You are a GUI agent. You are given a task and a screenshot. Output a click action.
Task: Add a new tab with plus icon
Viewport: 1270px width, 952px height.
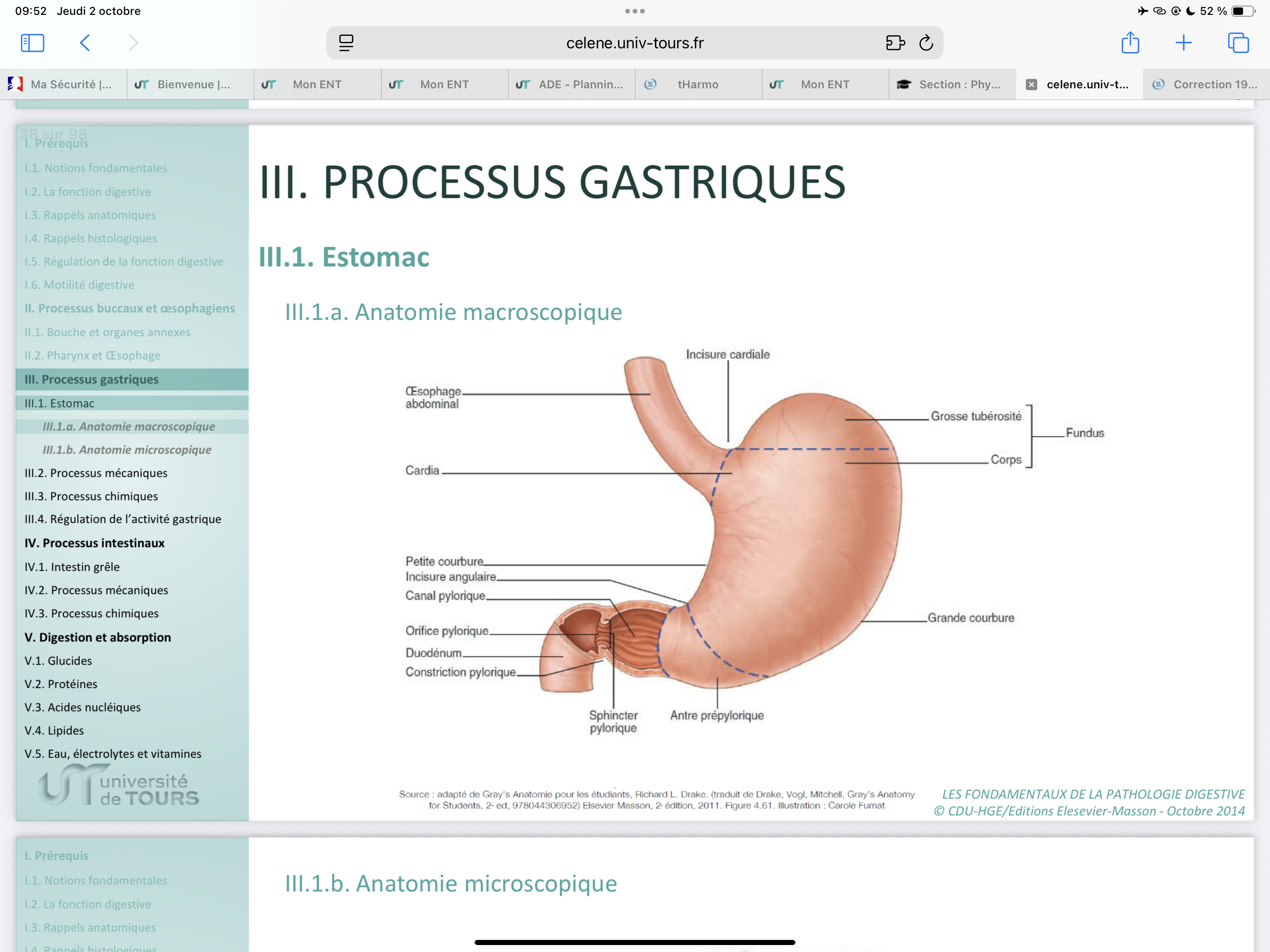[x=1184, y=43]
